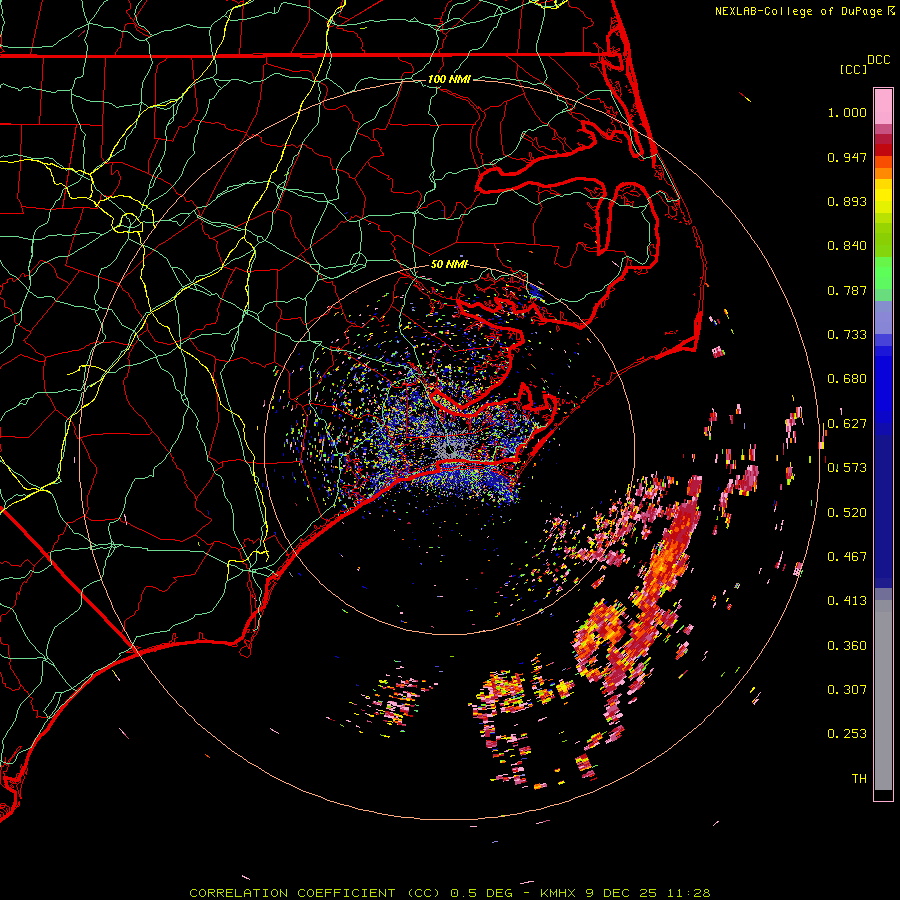
Task: Click the 0.733 color scale value
Action: pyautogui.click(x=847, y=335)
